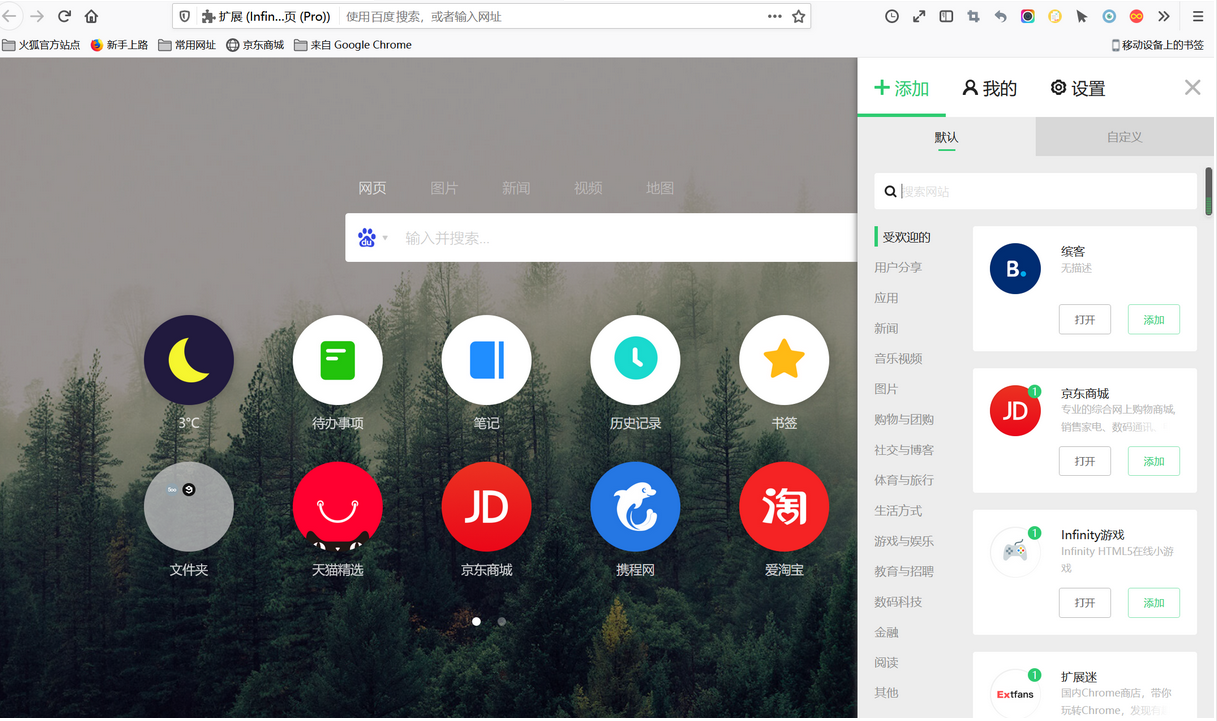Focus the 输入并搜索 search box
1217x721 pixels.
[601, 238]
